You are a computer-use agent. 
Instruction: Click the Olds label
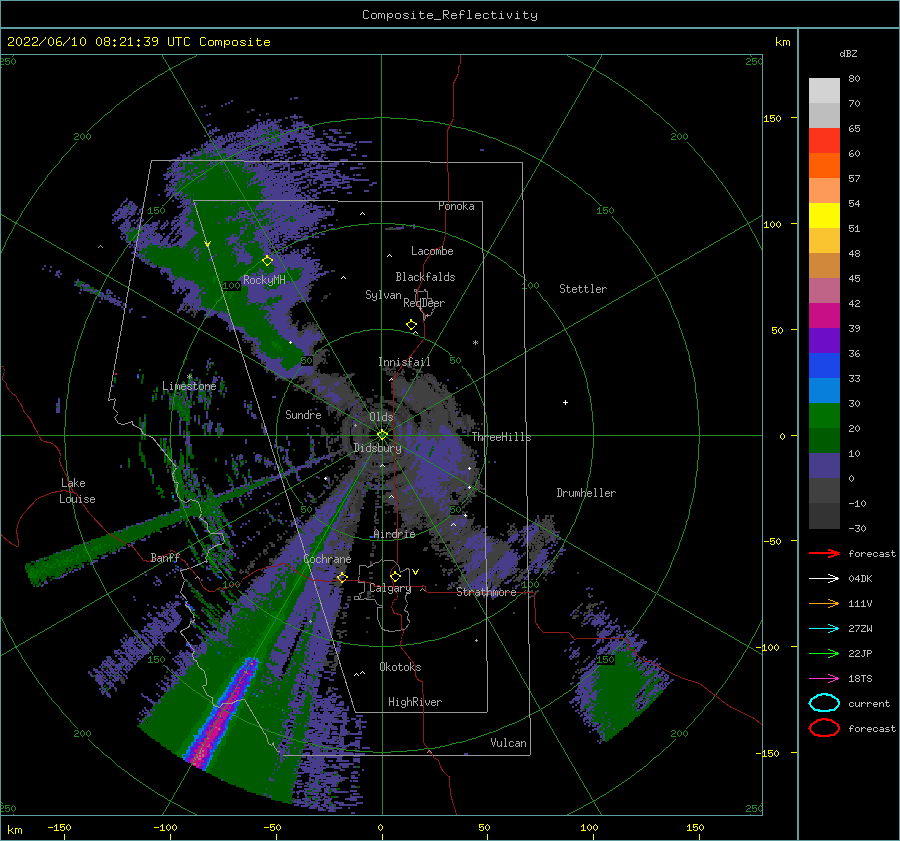tap(381, 417)
